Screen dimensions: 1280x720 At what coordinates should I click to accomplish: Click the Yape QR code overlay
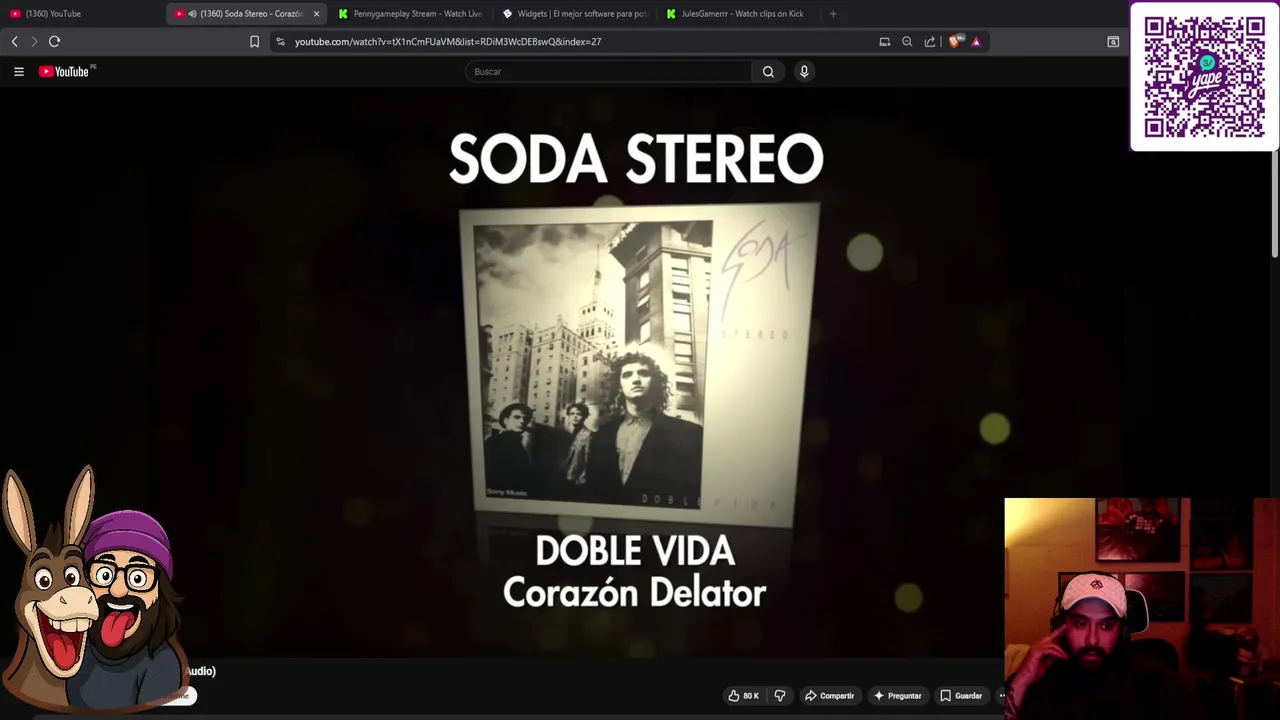[x=1204, y=77]
